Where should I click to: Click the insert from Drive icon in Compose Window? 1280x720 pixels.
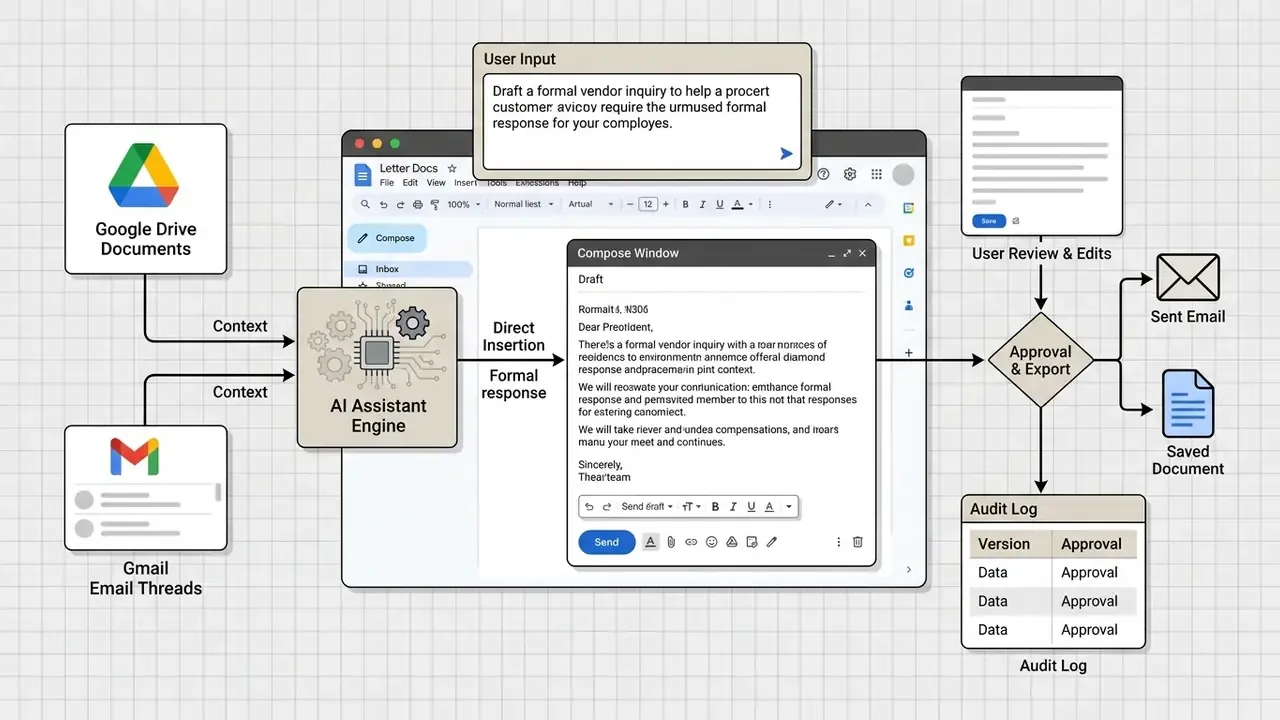[x=731, y=542]
